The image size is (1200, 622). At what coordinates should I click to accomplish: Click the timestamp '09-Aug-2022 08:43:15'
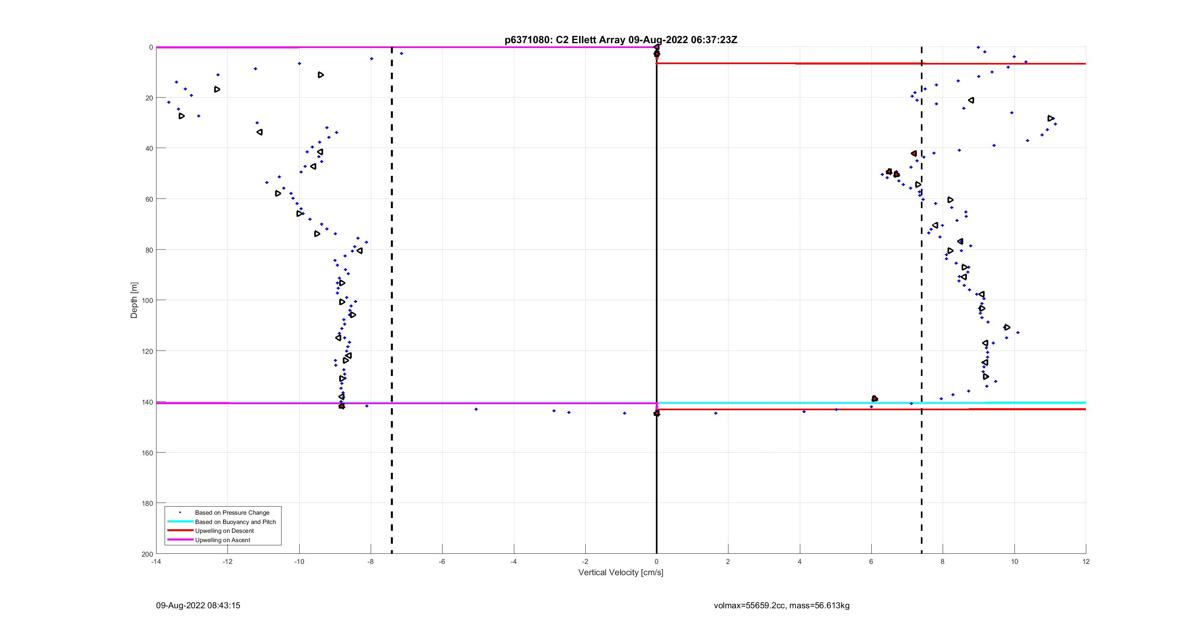(198, 605)
